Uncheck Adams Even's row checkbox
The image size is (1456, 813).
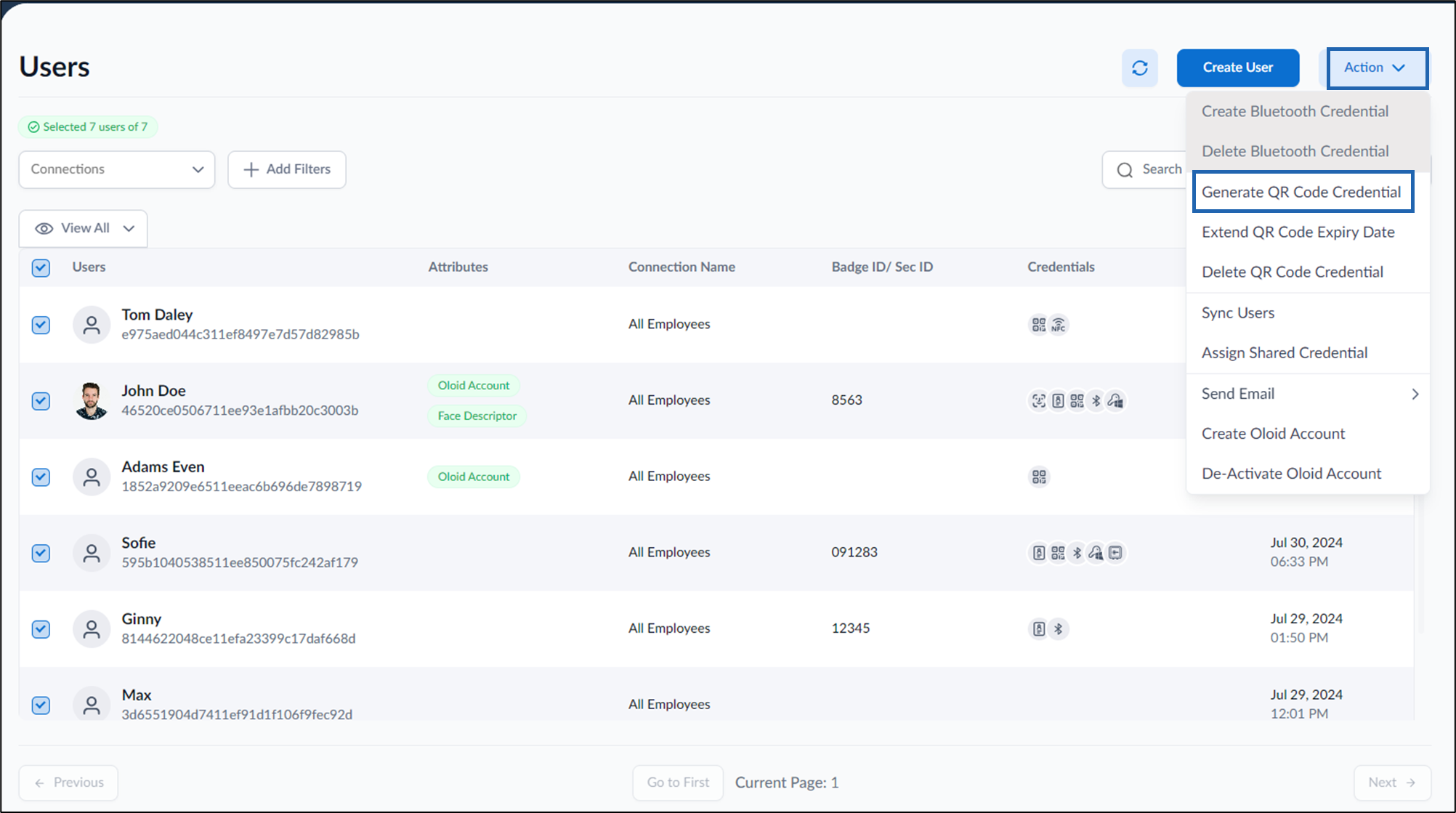pos(41,477)
